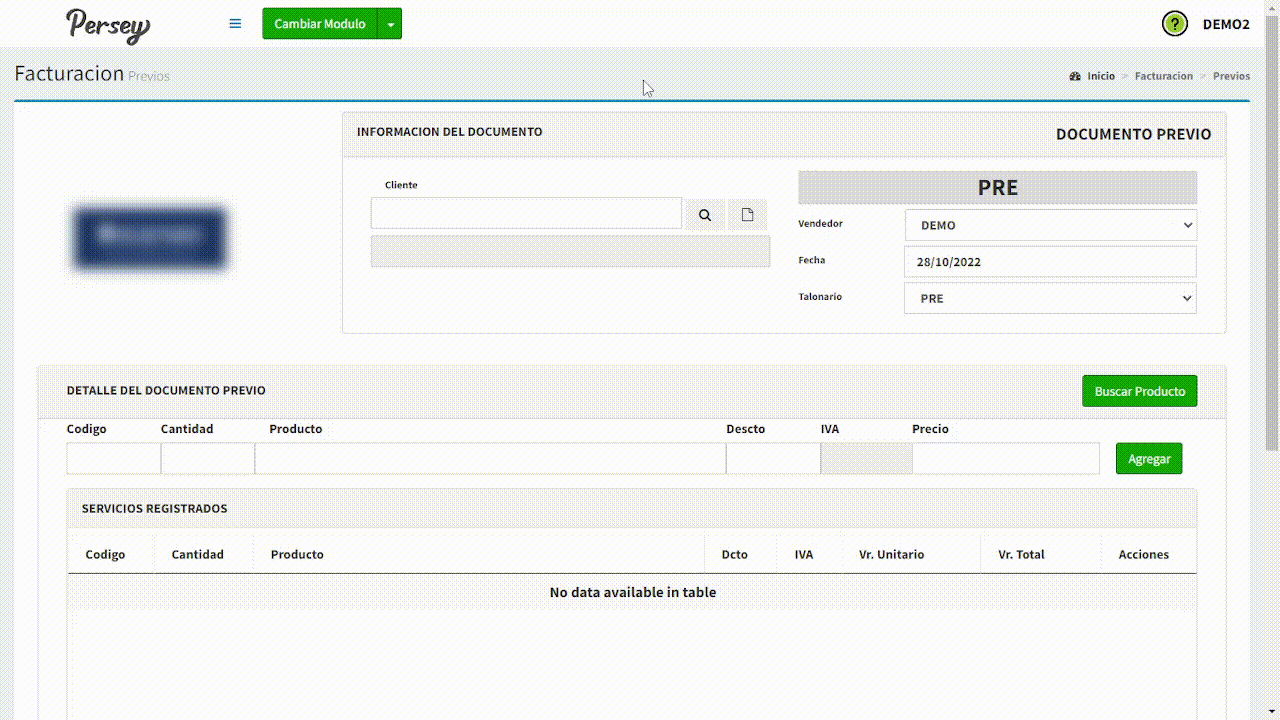Open the help question mark icon

1174,24
